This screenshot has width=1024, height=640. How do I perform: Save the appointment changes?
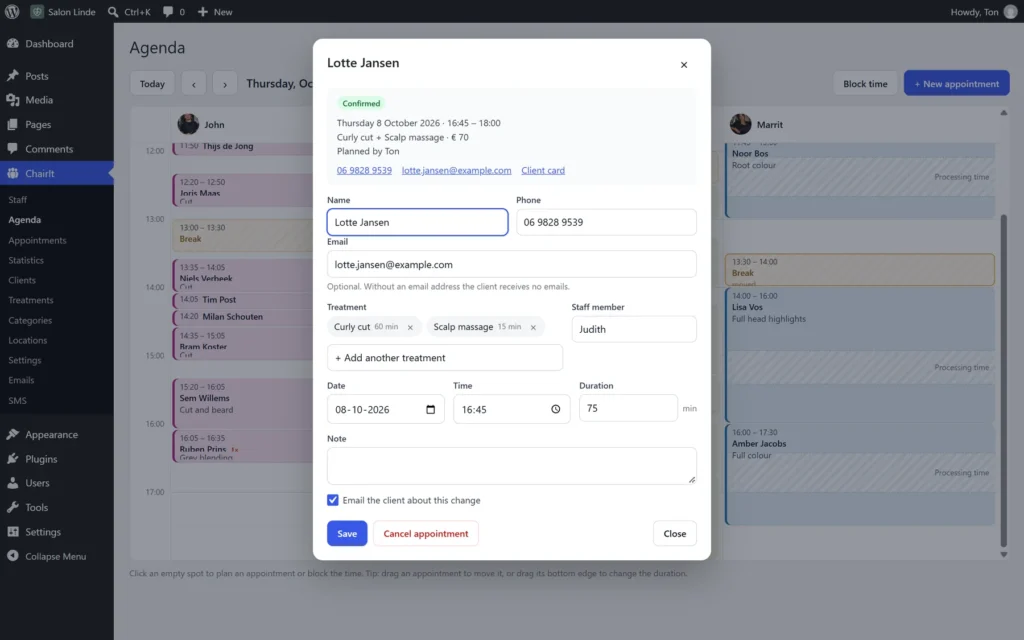[347, 534]
